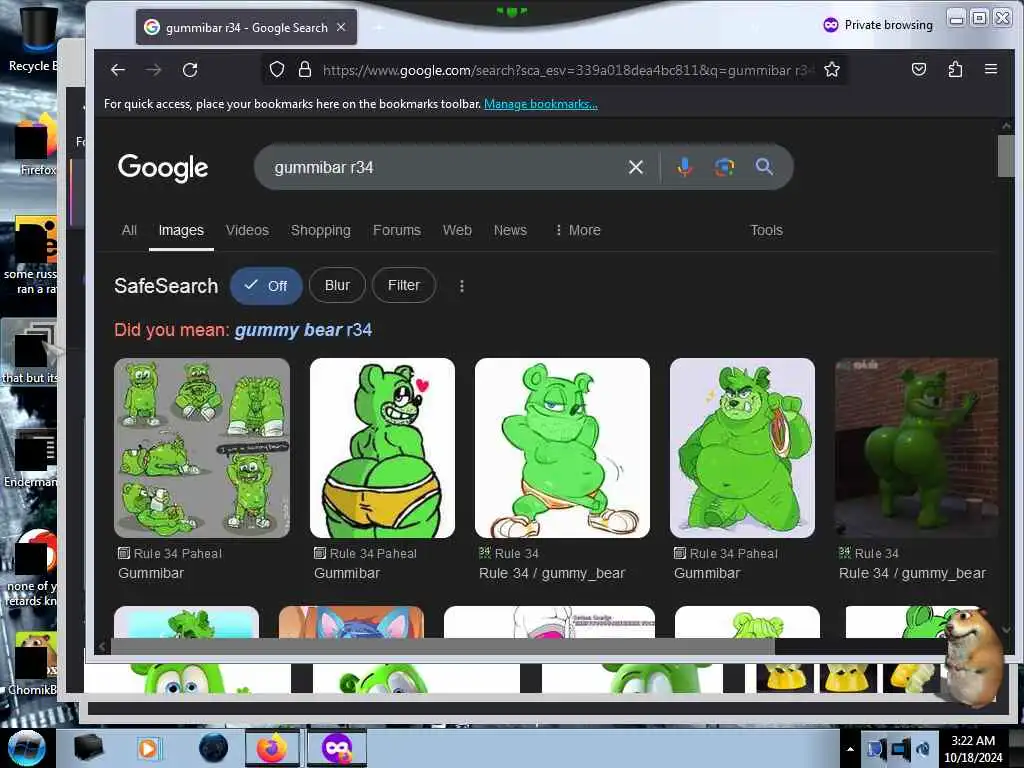This screenshot has width=1024, height=768.
Task: Open the Tools filter options
Action: (766, 231)
